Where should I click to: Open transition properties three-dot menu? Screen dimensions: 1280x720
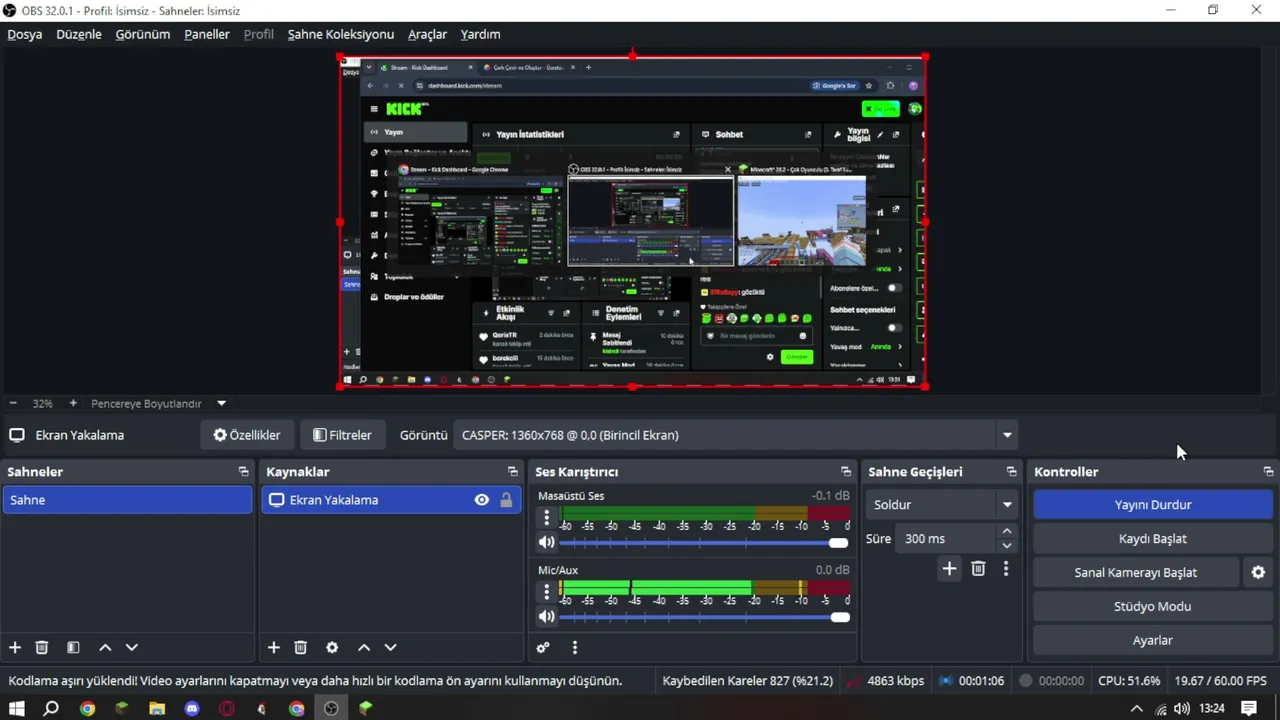click(x=1006, y=569)
